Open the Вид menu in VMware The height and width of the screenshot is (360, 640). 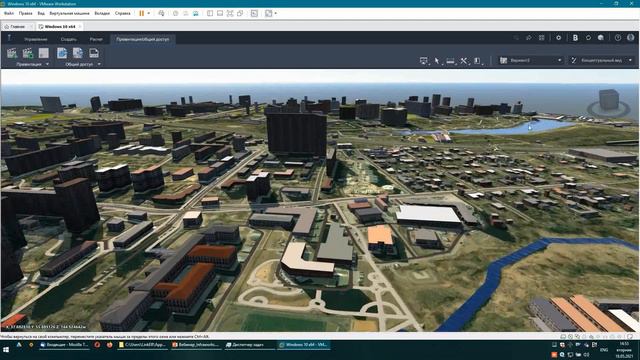(41, 13)
